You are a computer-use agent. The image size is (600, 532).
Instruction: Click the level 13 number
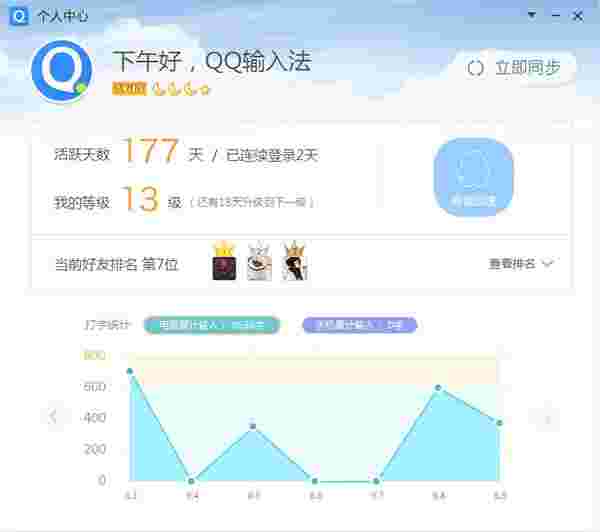click(140, 199)
